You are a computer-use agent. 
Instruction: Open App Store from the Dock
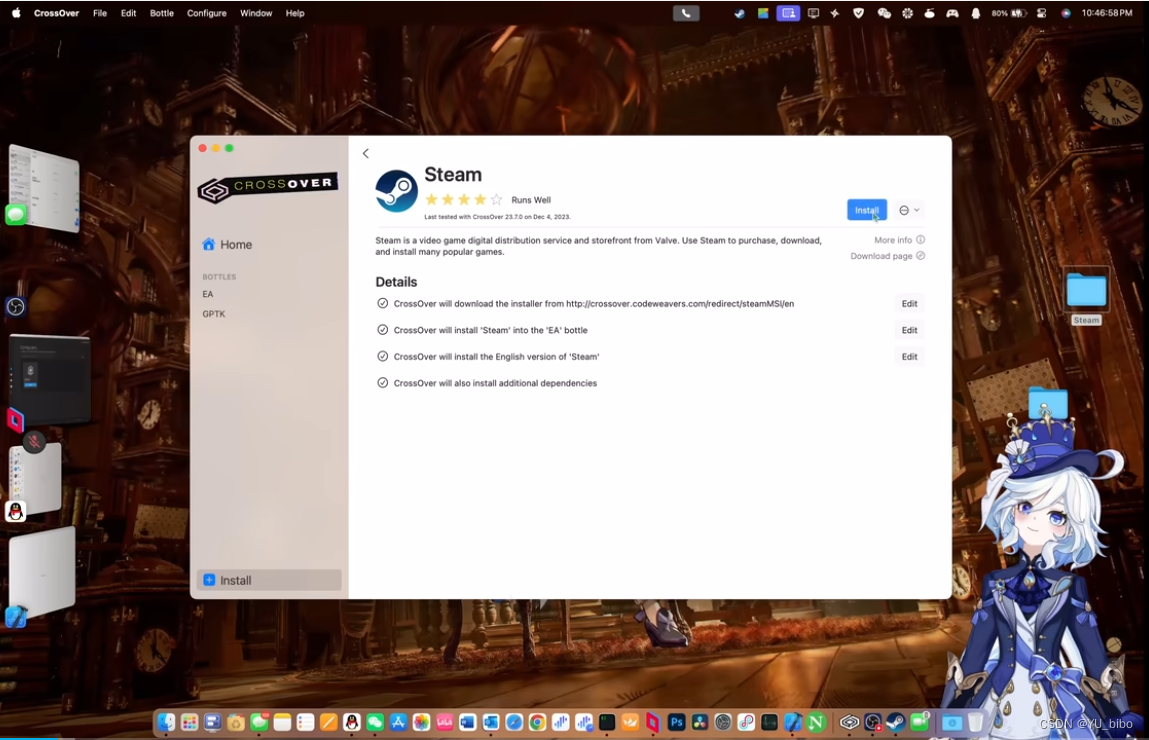(x=398, y=722)
